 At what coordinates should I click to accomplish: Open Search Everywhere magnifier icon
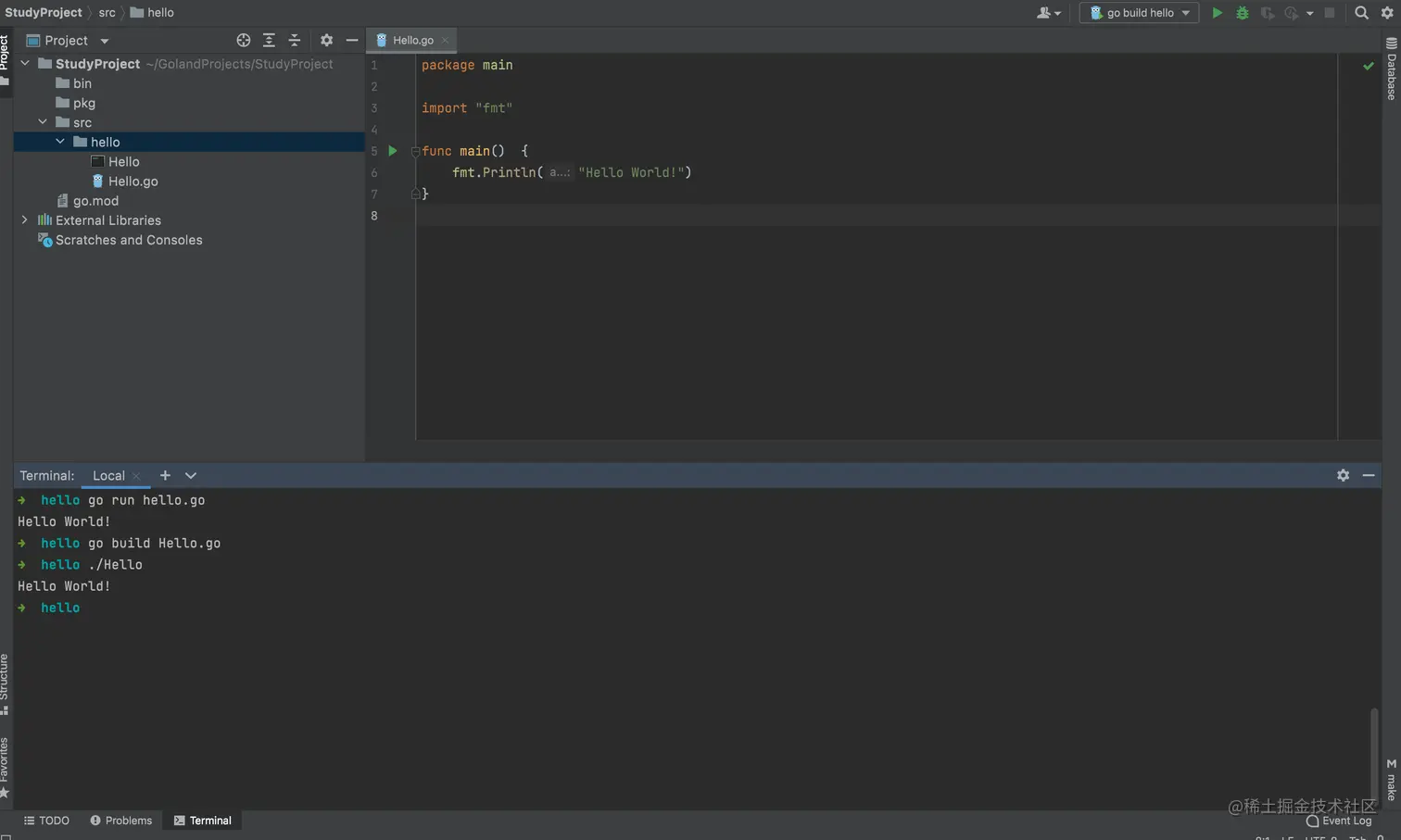pyautogui.click(x=1361, y=13)
